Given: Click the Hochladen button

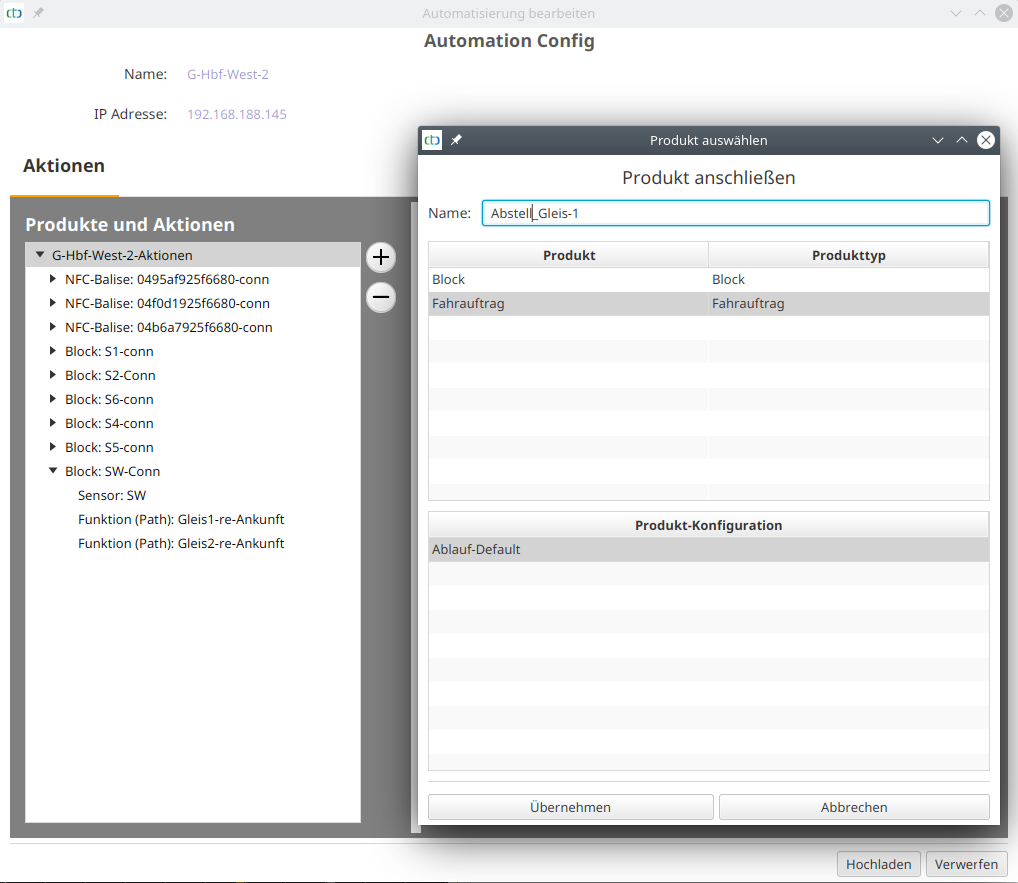Looking at the screenshot, I should click(x=878, y=864).
